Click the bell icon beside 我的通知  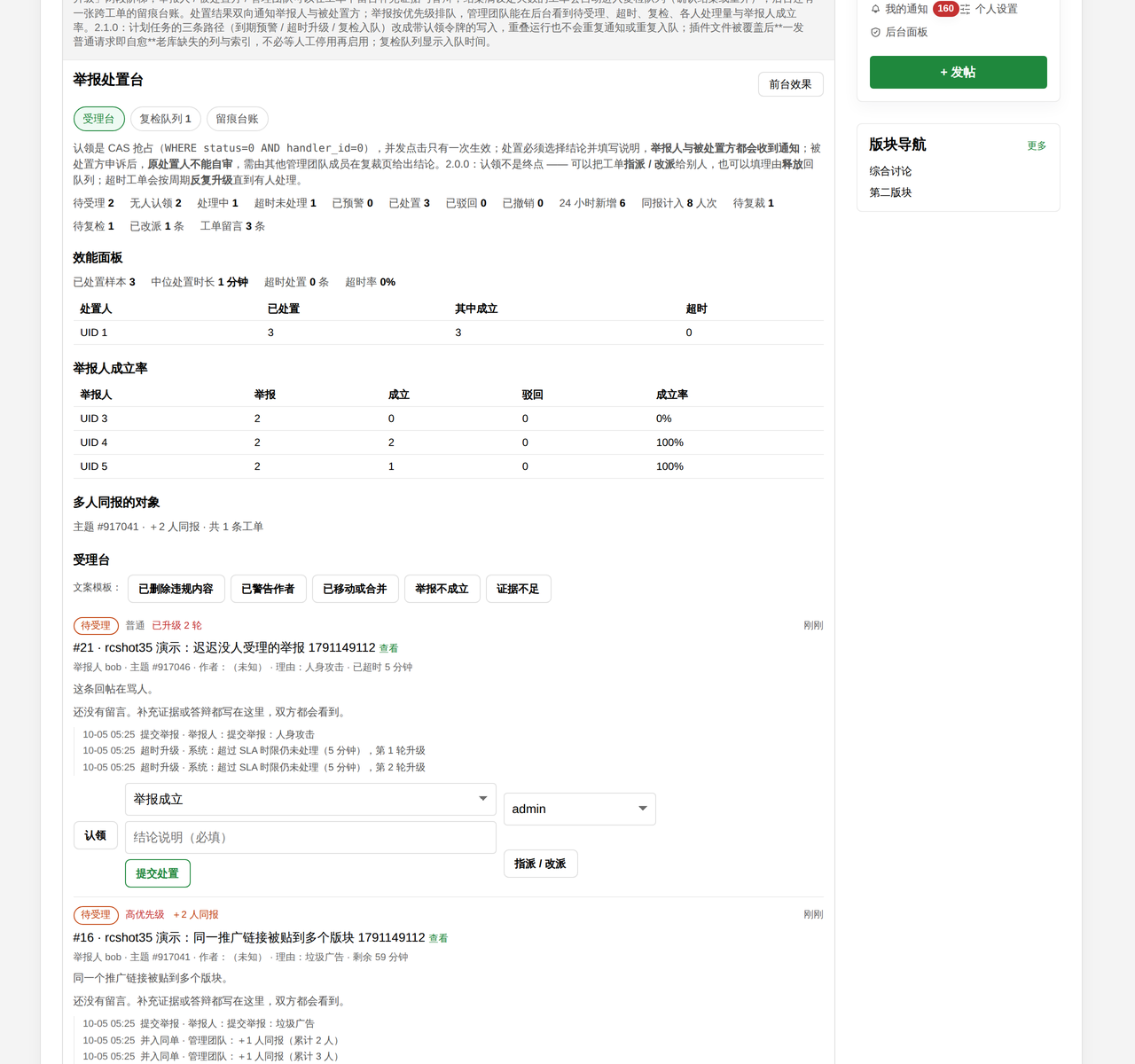tap(875, 9)
